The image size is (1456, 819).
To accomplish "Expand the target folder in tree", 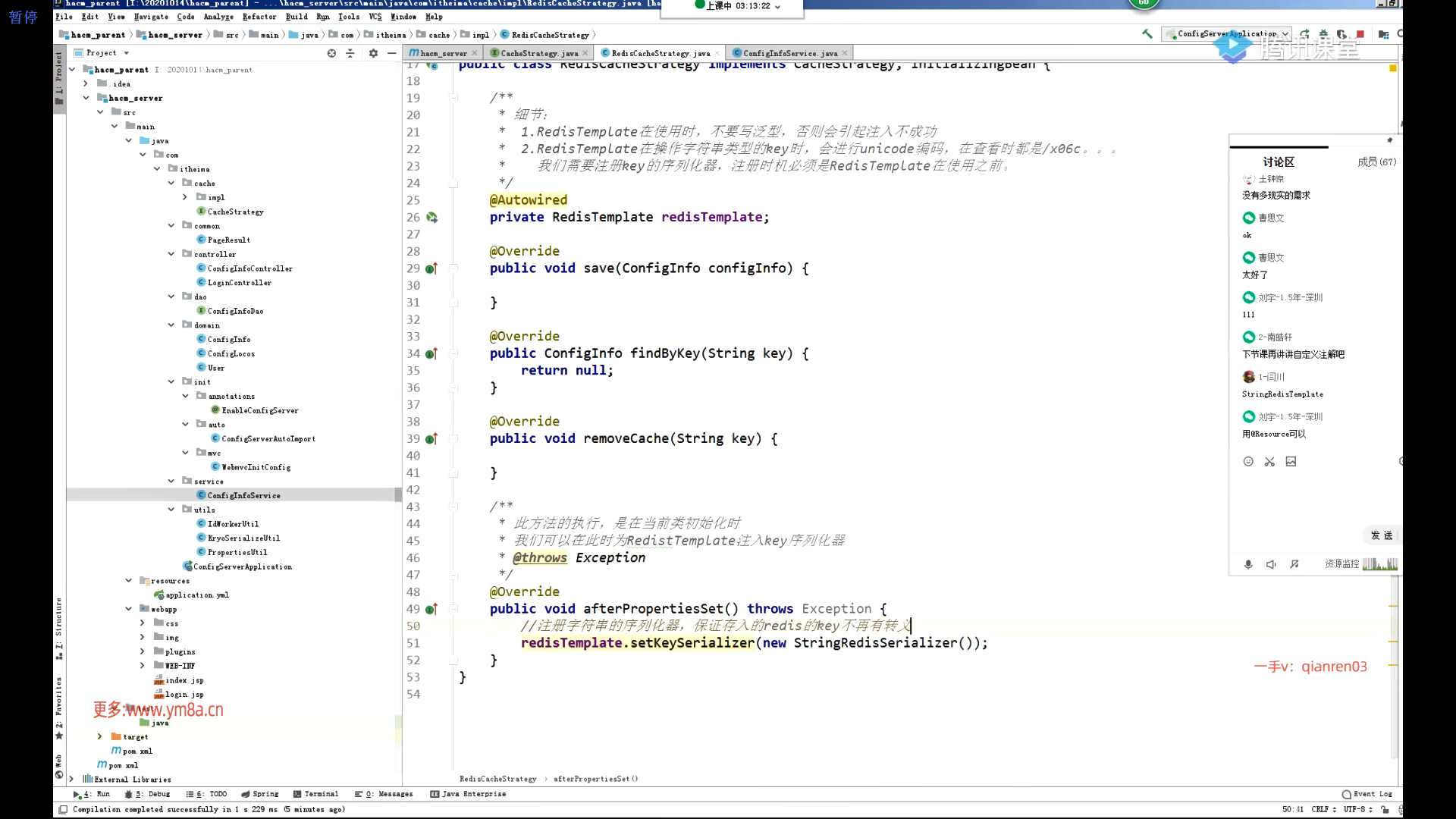I will (x=99, y=736).
